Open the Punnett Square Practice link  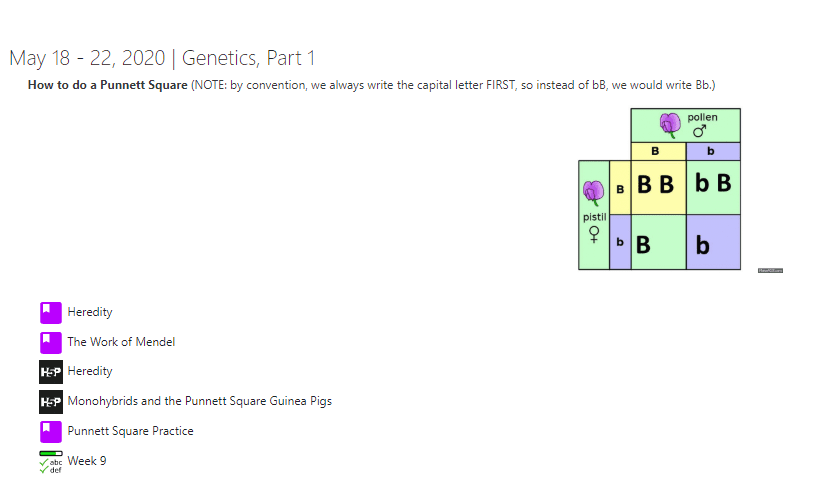tap(130, 431)
